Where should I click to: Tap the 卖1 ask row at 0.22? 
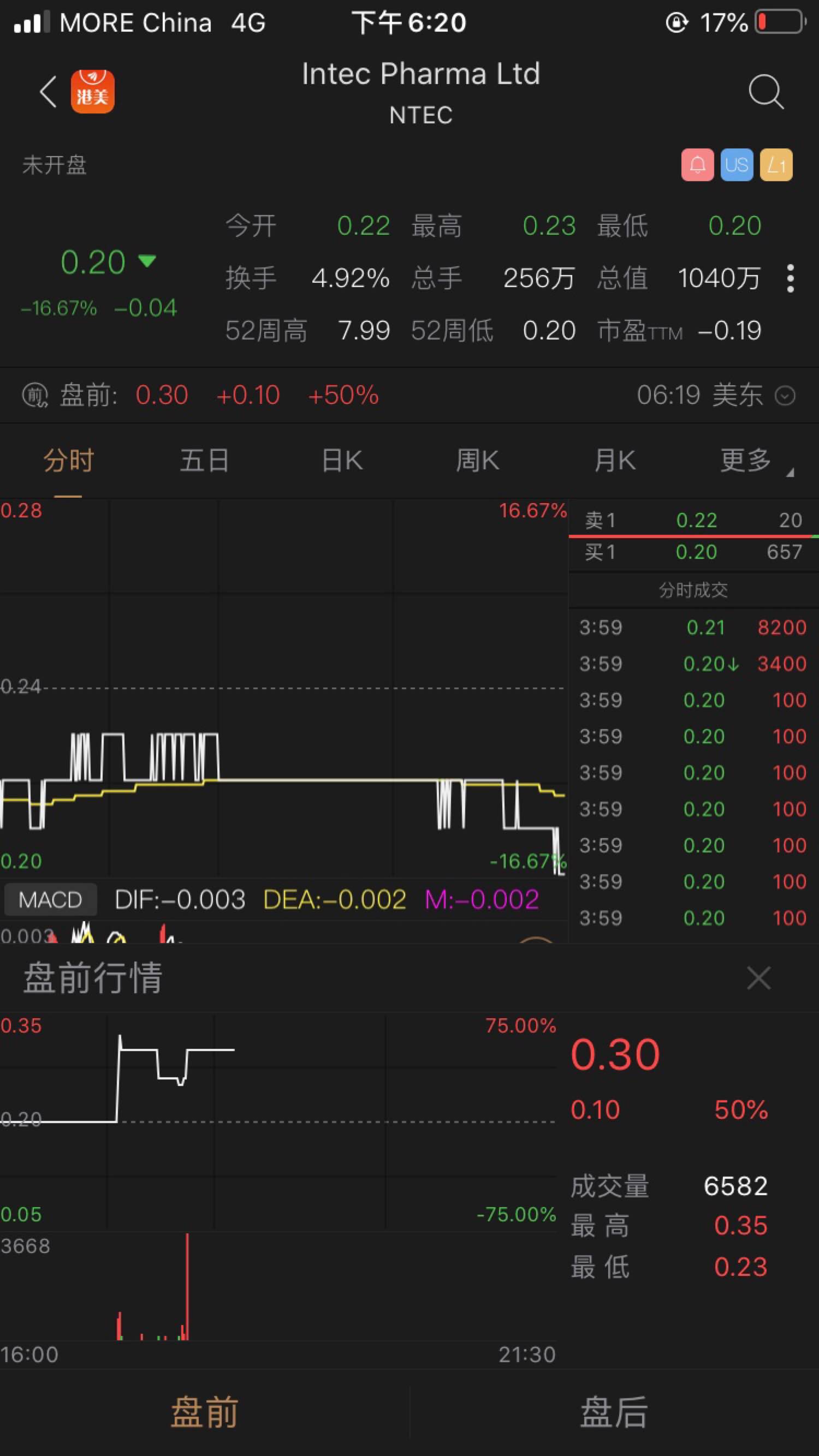693,520
